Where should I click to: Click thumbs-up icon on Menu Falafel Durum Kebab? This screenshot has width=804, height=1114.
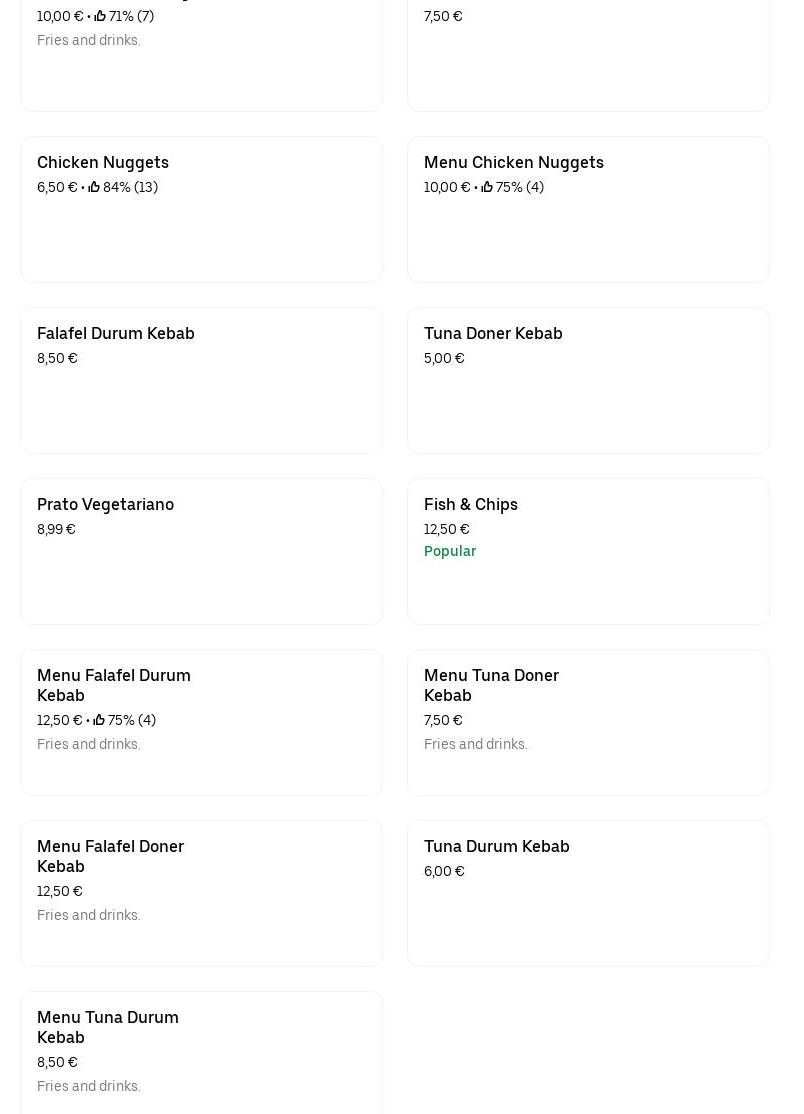pos(99,720)
